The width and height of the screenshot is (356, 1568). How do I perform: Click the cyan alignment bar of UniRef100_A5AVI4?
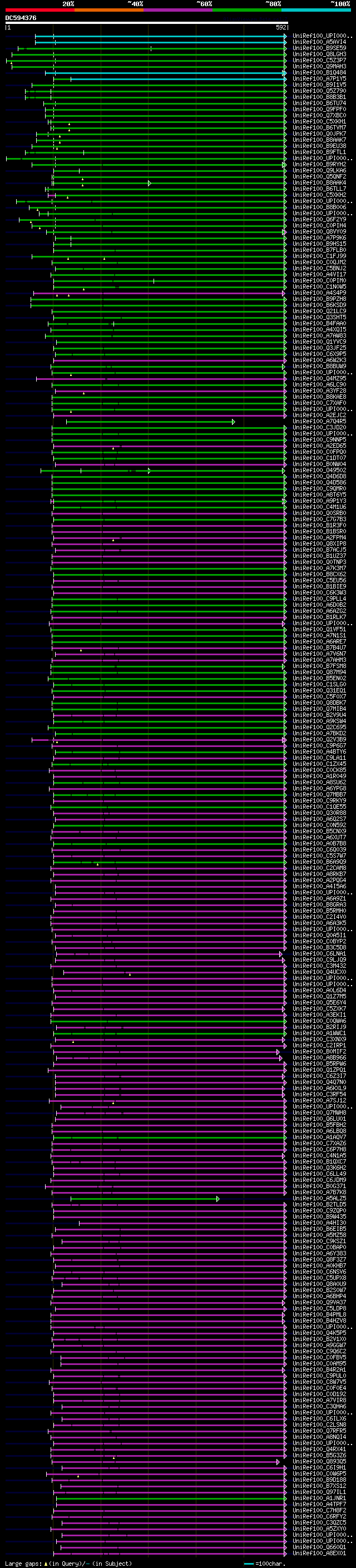pyautogui.click(x=160, y=43)
